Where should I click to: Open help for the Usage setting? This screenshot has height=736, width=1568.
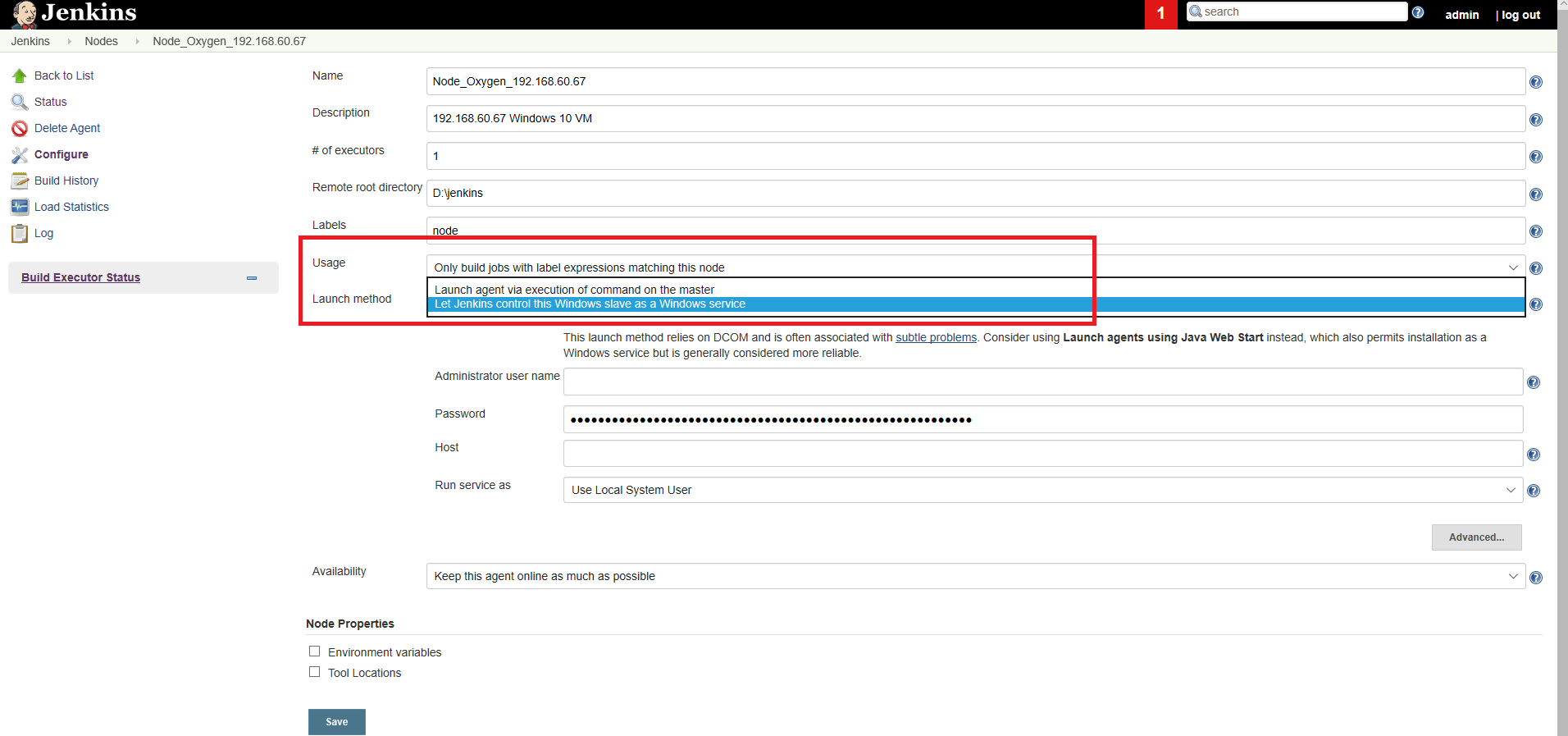(x=1536, y=268)
